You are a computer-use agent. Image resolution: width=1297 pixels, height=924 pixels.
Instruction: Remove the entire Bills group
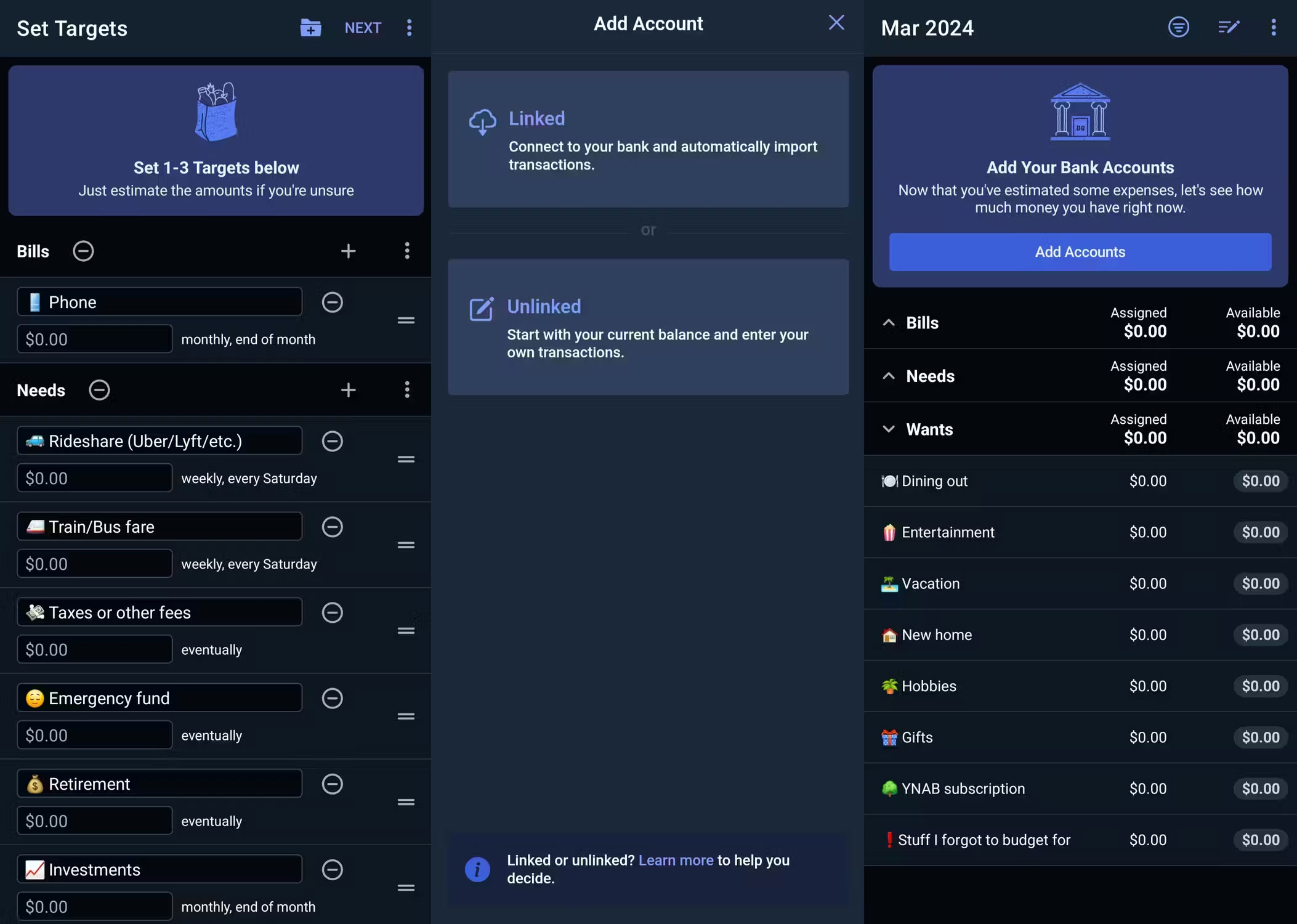pyautogui.click(x=83, y=251)
